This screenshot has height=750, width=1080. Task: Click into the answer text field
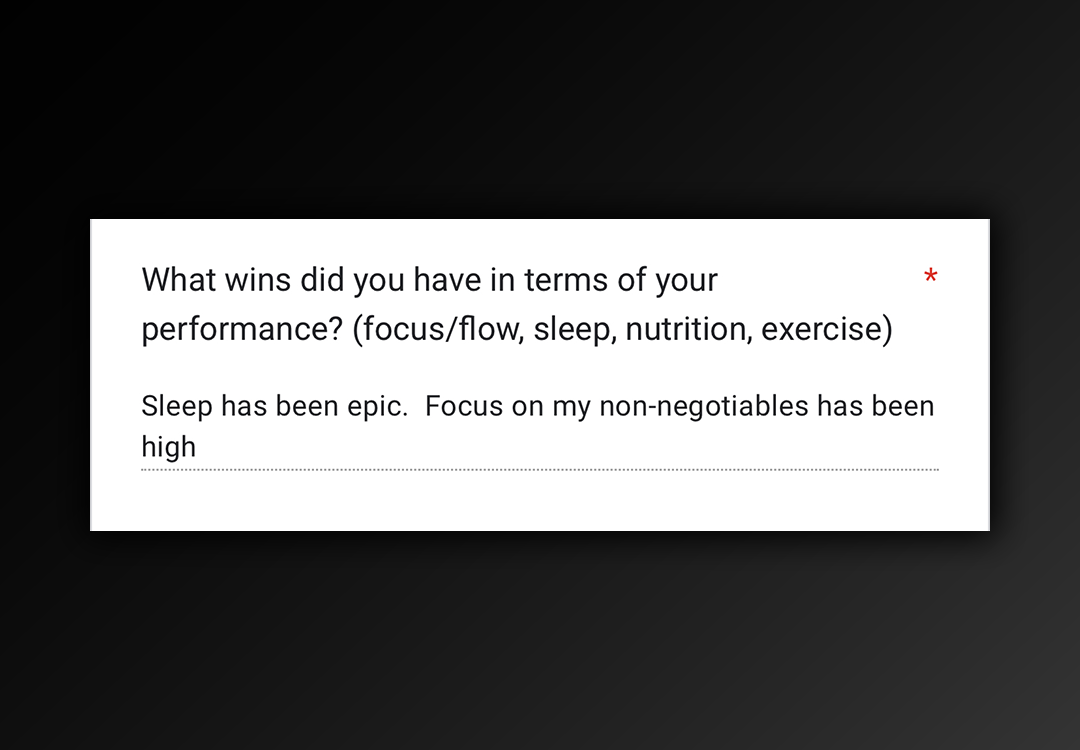pyautogui.click(x=538, y=426)
